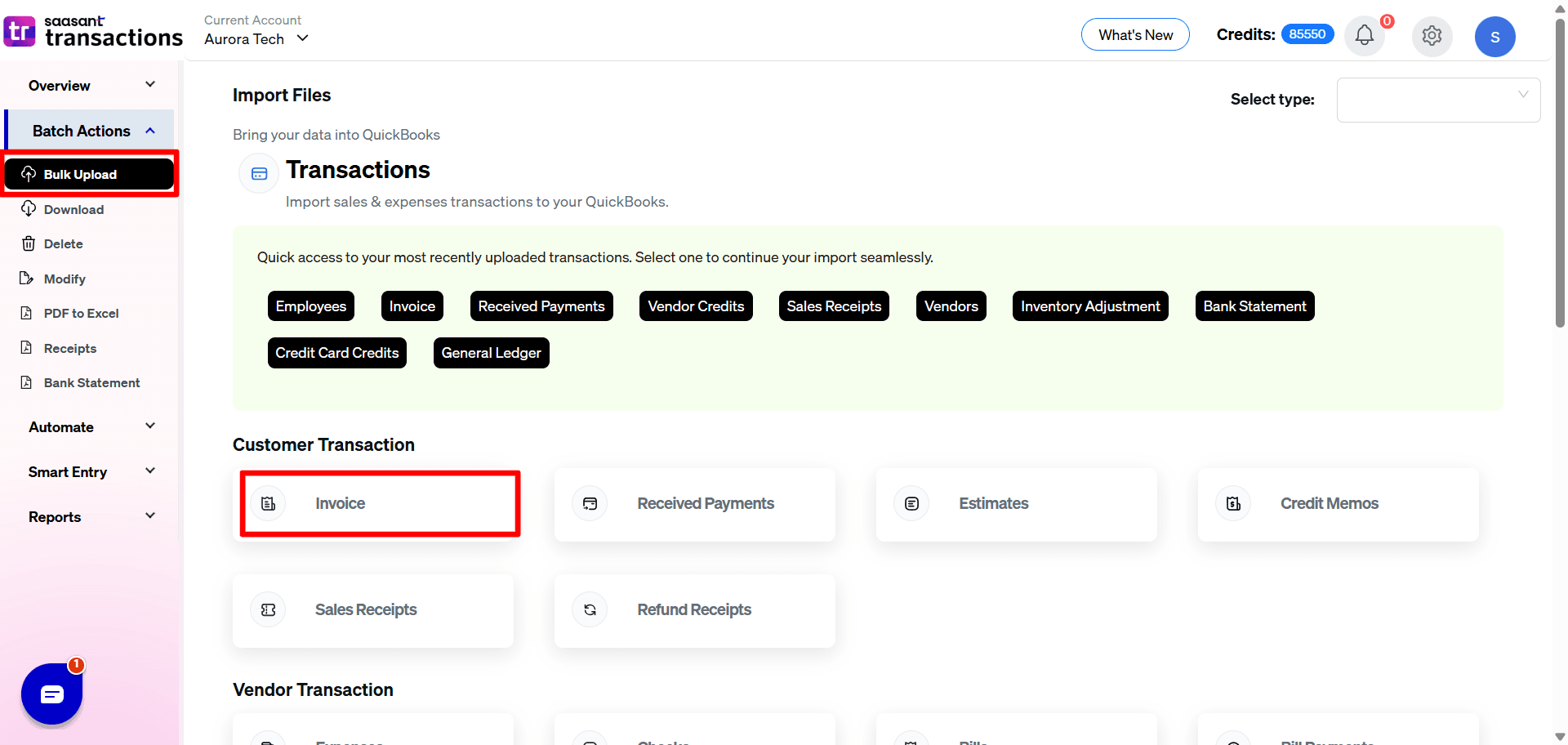Click the Employees quick access chip
Image resolution: width=1568 pixels, height=745 pixels.
[311, 306]
